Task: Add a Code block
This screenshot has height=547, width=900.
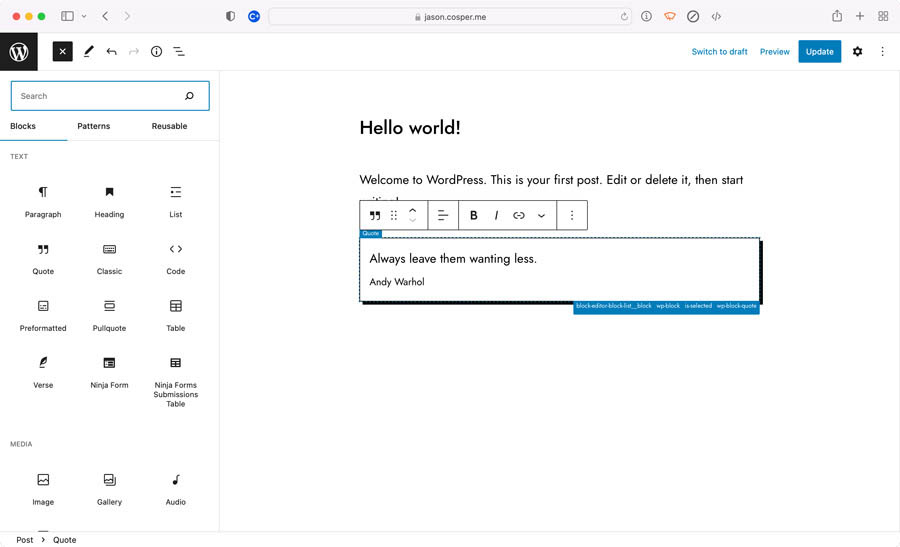Action: (x=175, y=257)
